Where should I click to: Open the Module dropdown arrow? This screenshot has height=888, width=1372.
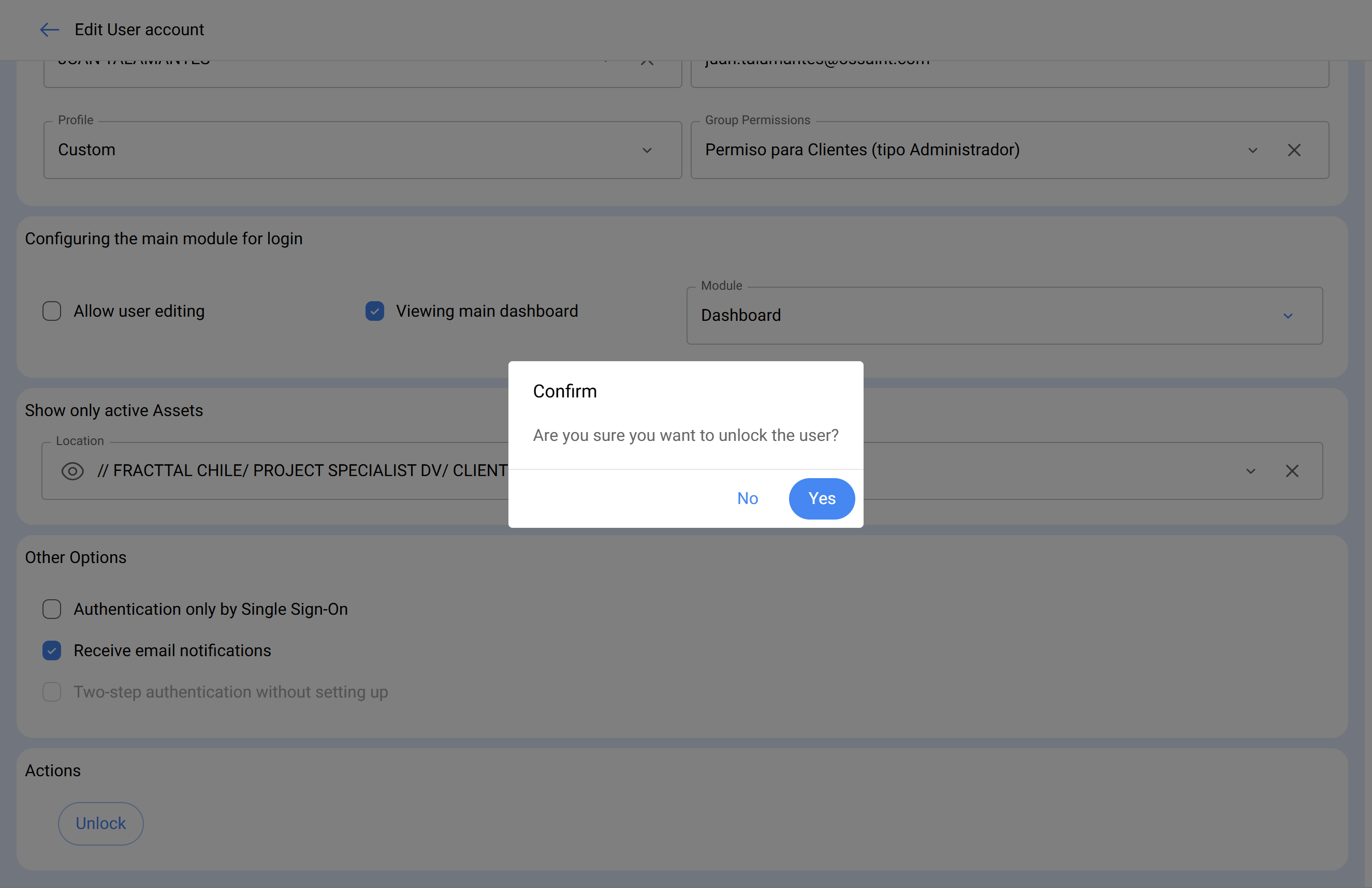coord(1287,316)
